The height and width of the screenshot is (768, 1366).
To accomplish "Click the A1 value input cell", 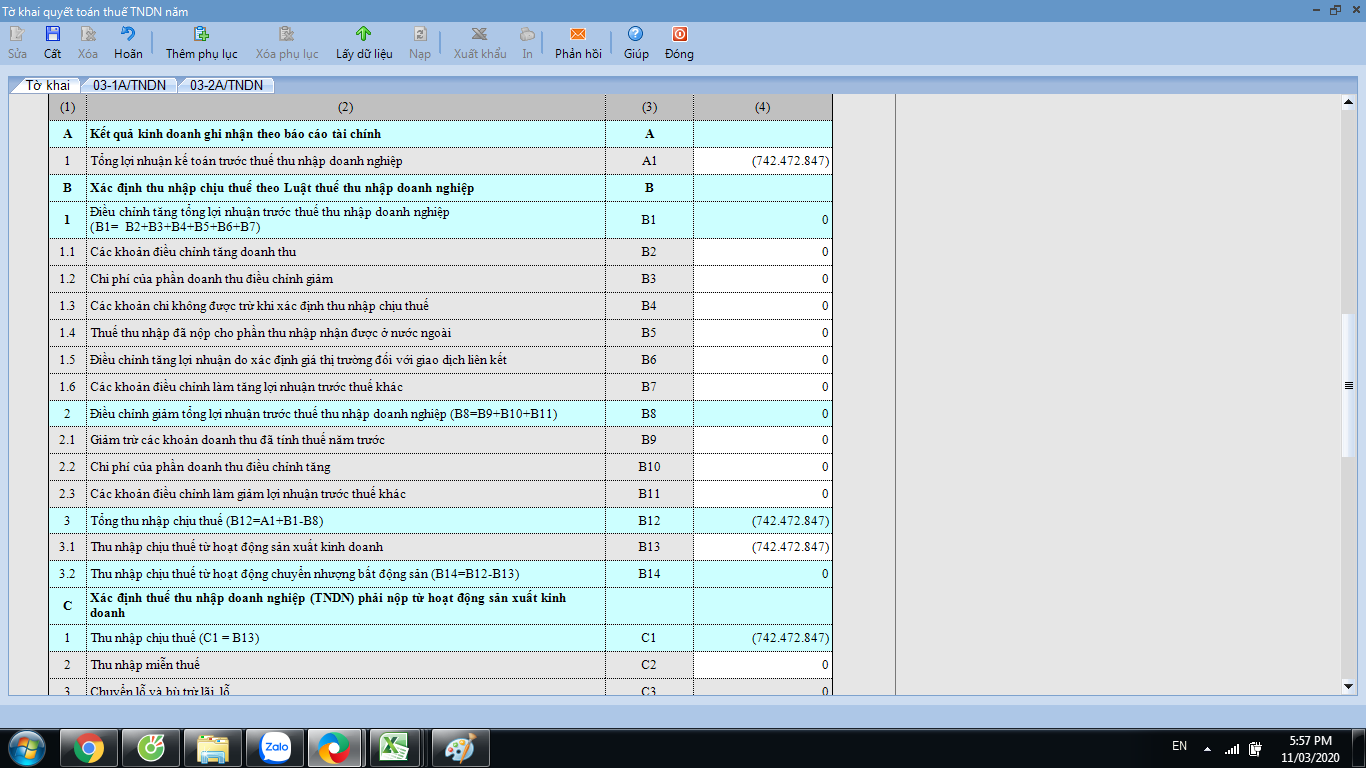I will tap(762, 161).
